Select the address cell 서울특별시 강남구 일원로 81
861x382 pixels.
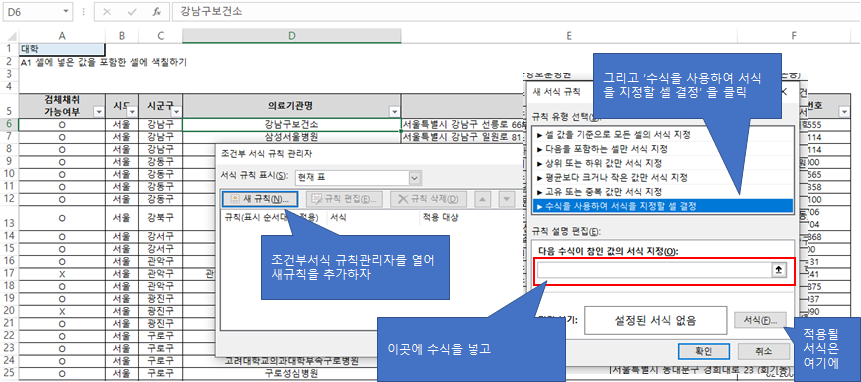(461, 137)
